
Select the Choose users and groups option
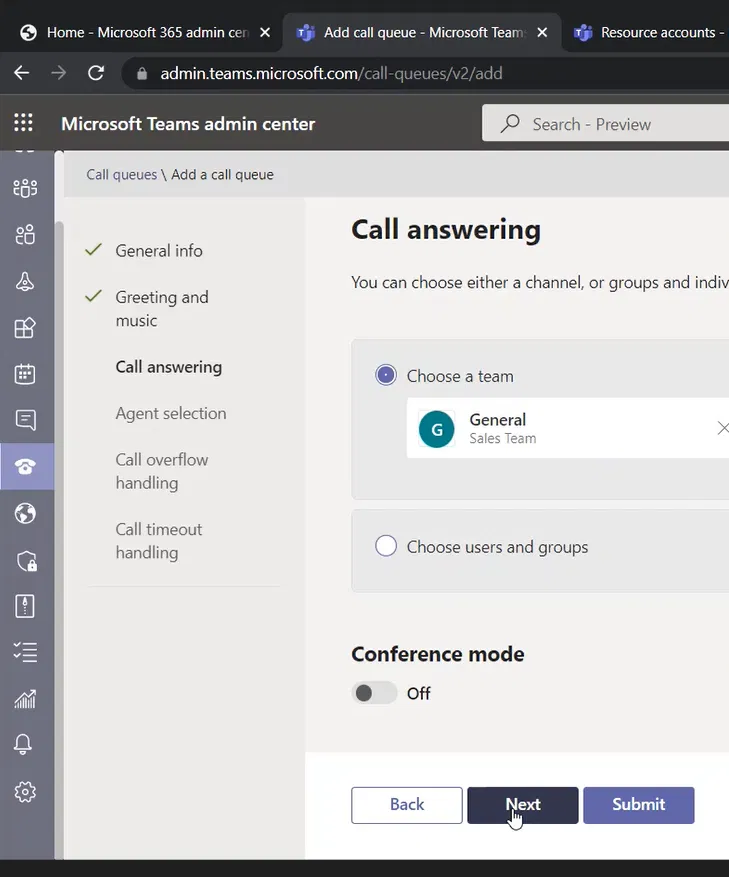click(x=386, y=547)
